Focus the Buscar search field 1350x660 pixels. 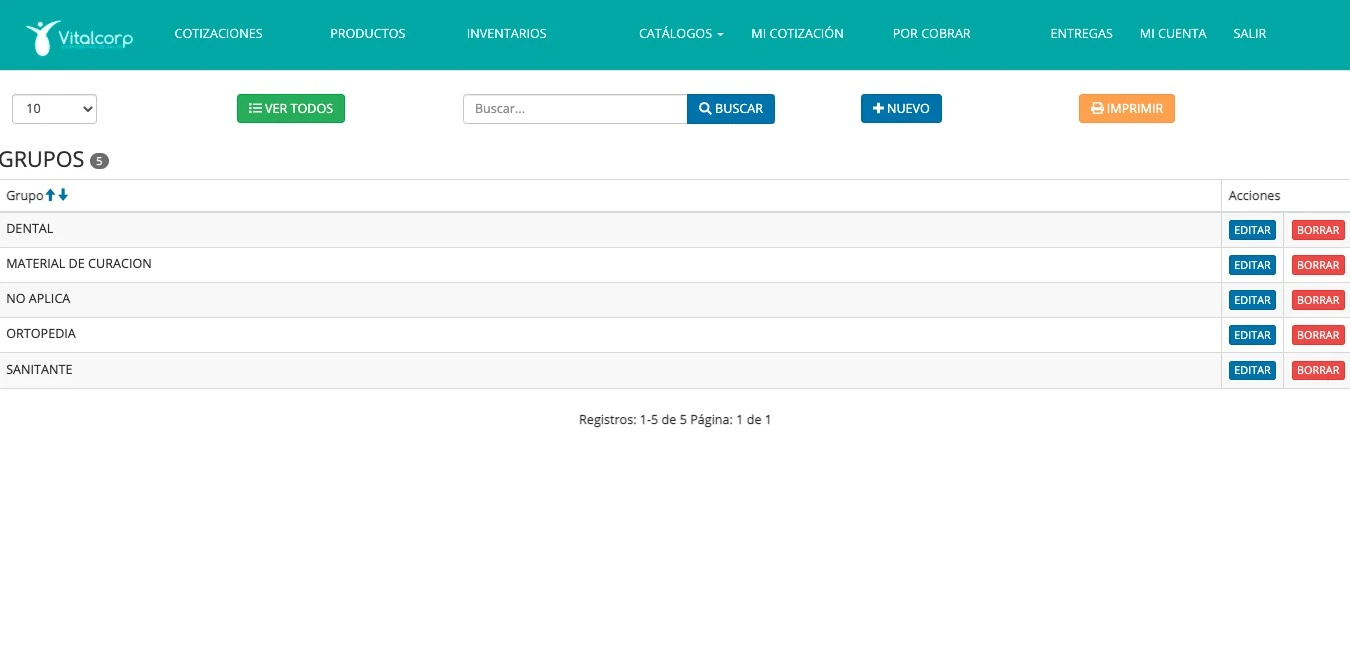coord(574,109)
